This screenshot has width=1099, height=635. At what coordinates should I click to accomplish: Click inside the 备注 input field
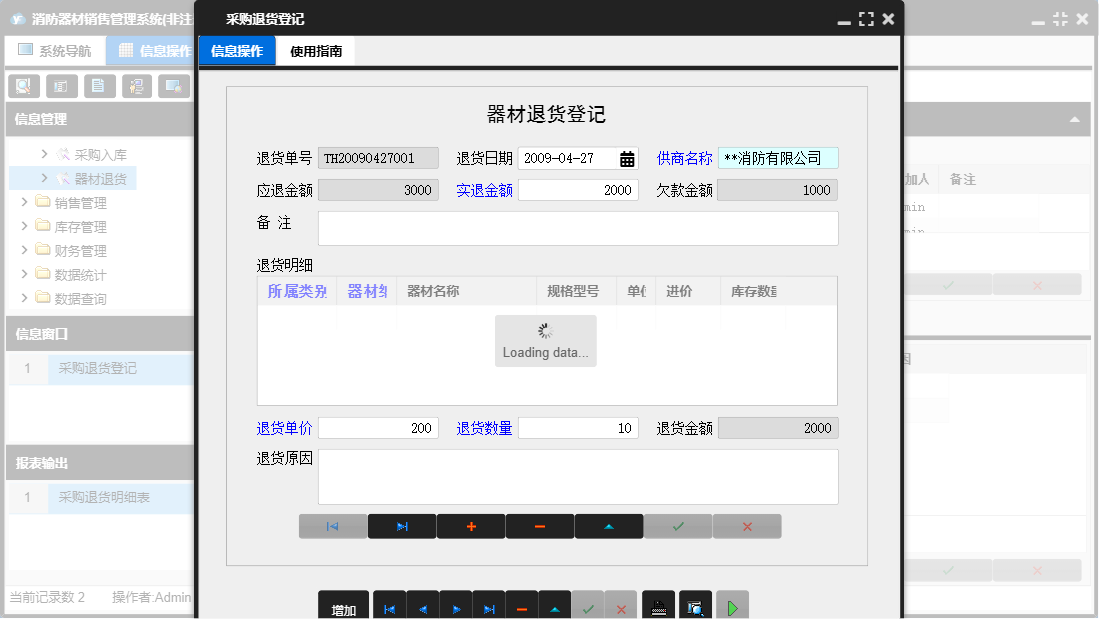578,228
